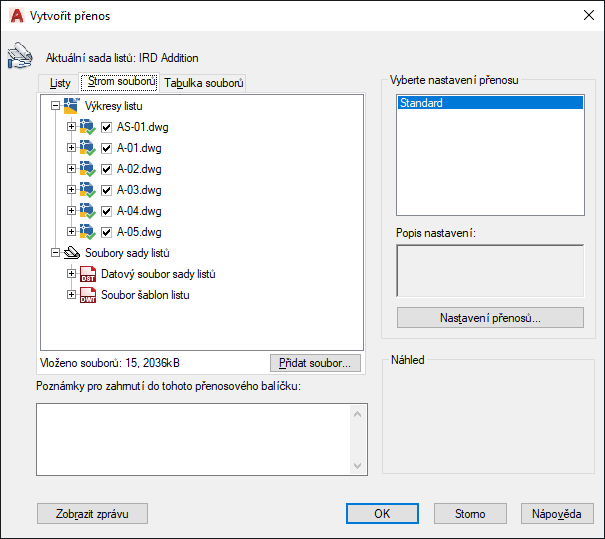Uncheck the A-03.dwg checkbox
The width and height of the screenshot is (605, 539).
pos(106,190)
